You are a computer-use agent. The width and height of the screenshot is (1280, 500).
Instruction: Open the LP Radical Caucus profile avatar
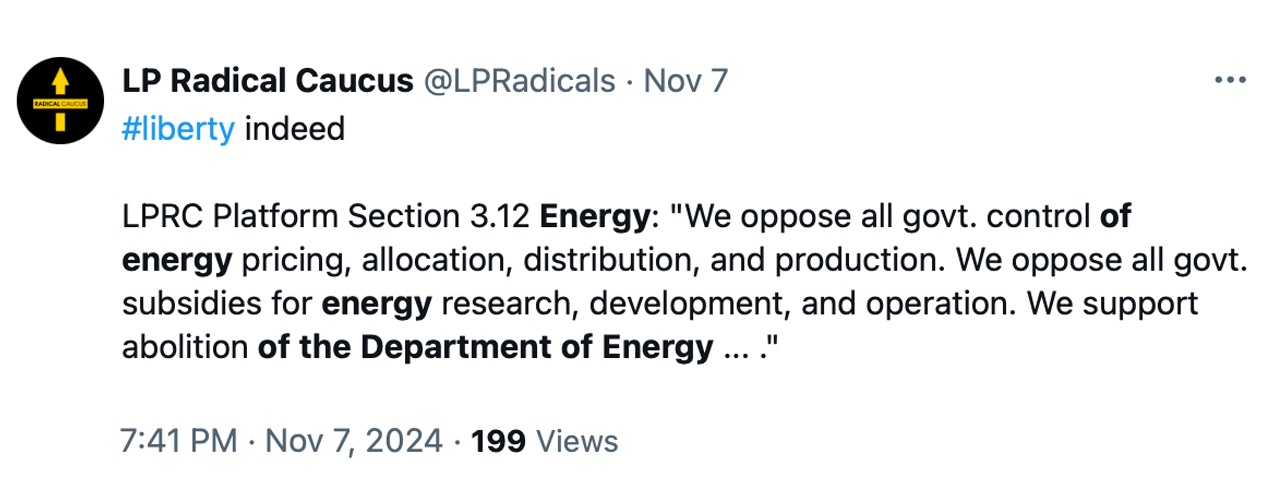(60, 102)
